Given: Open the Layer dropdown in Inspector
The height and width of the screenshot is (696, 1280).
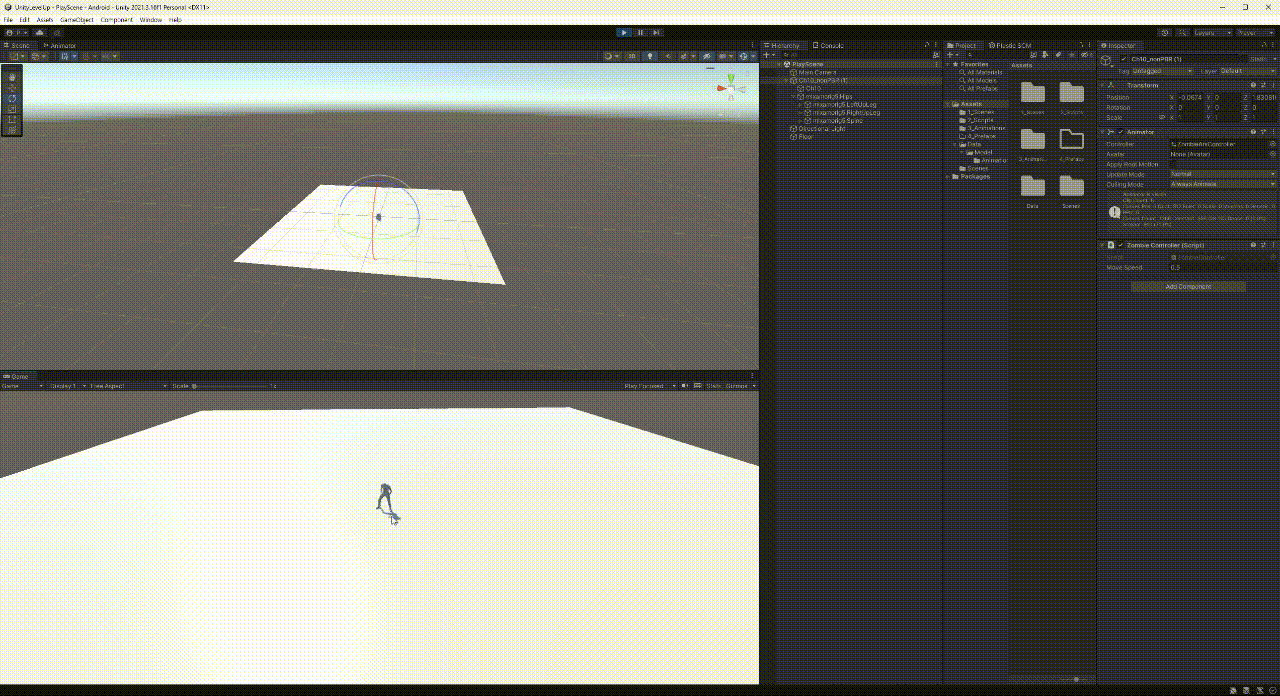Looking at the screenshot, I should pos(1247,71).
